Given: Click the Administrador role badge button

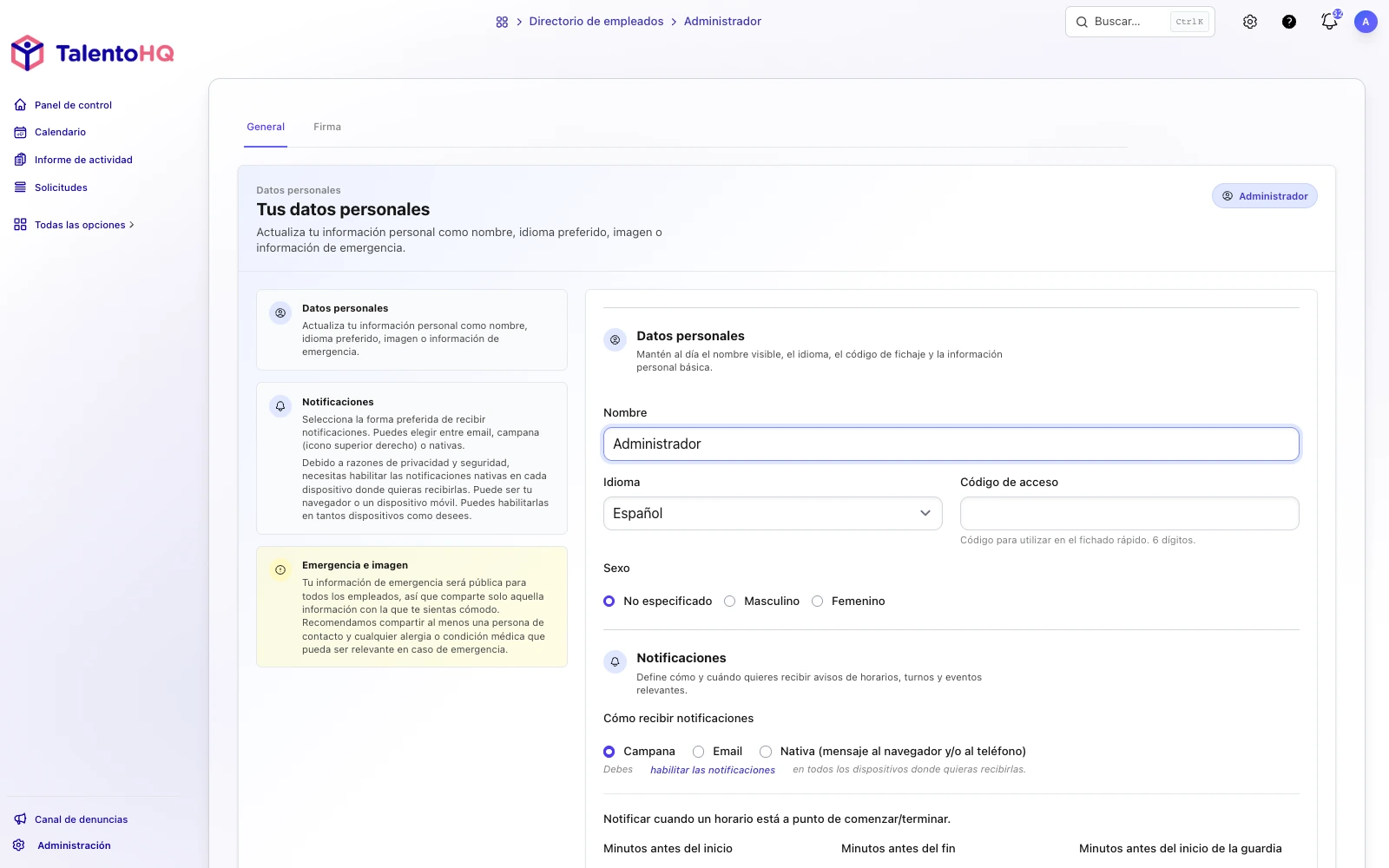Looking at the screenshot, I should pos(1265,196).
